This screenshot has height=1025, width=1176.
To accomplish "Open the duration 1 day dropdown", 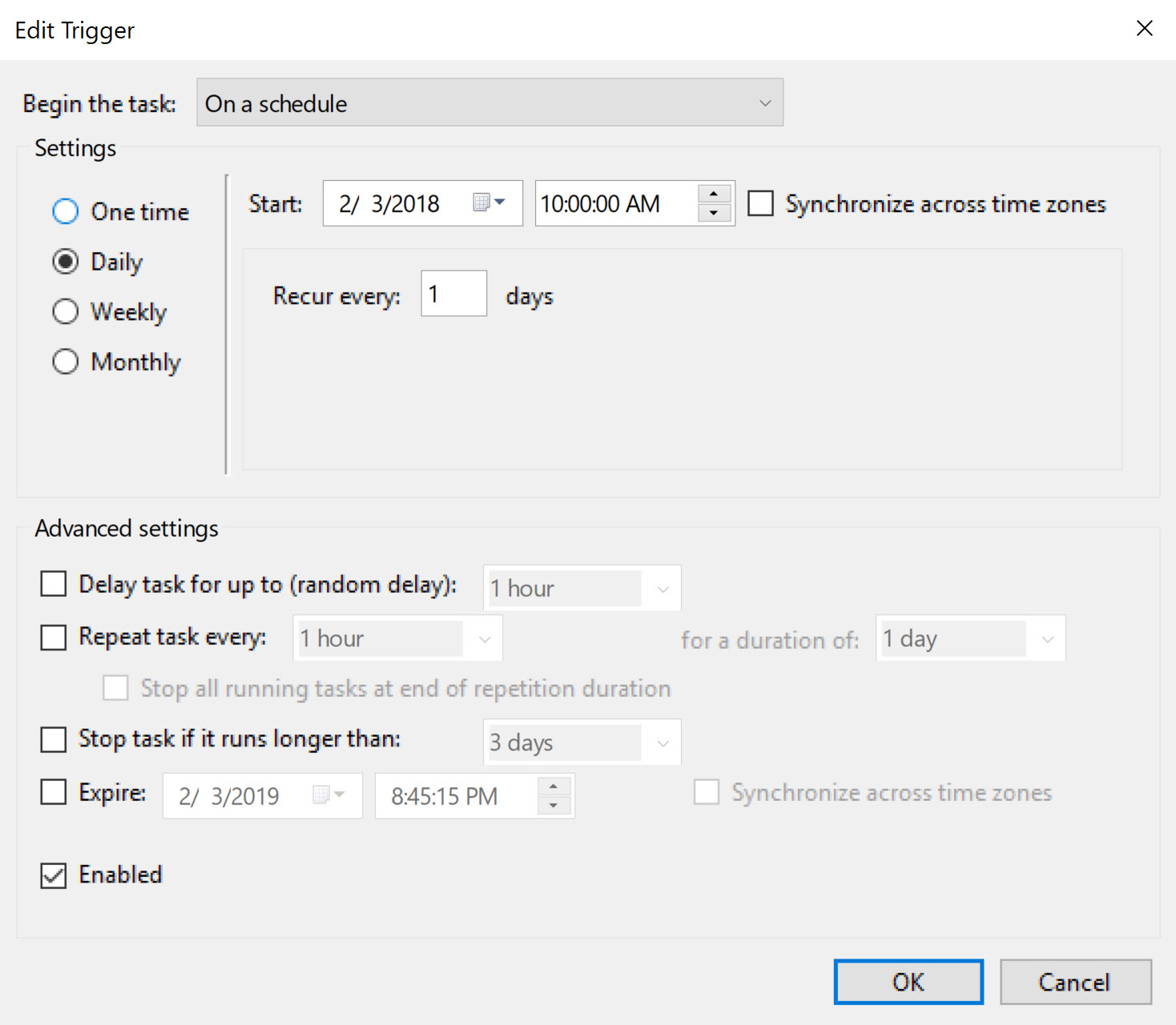I will coord(970,638).
